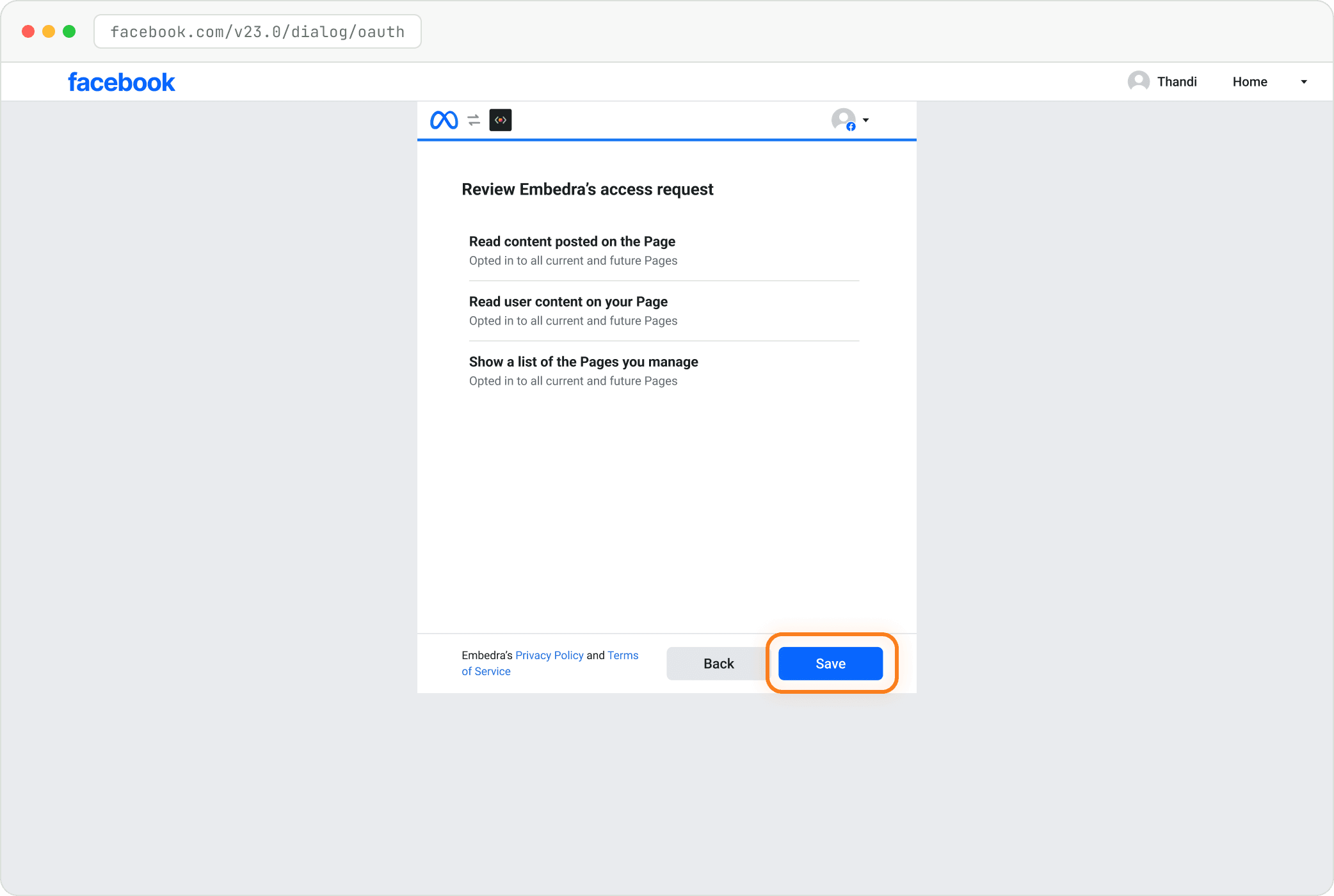Expand the caret beside the dialog avatar
The height and width of the screenshot is (896, 1334).
tap(865, 120)
